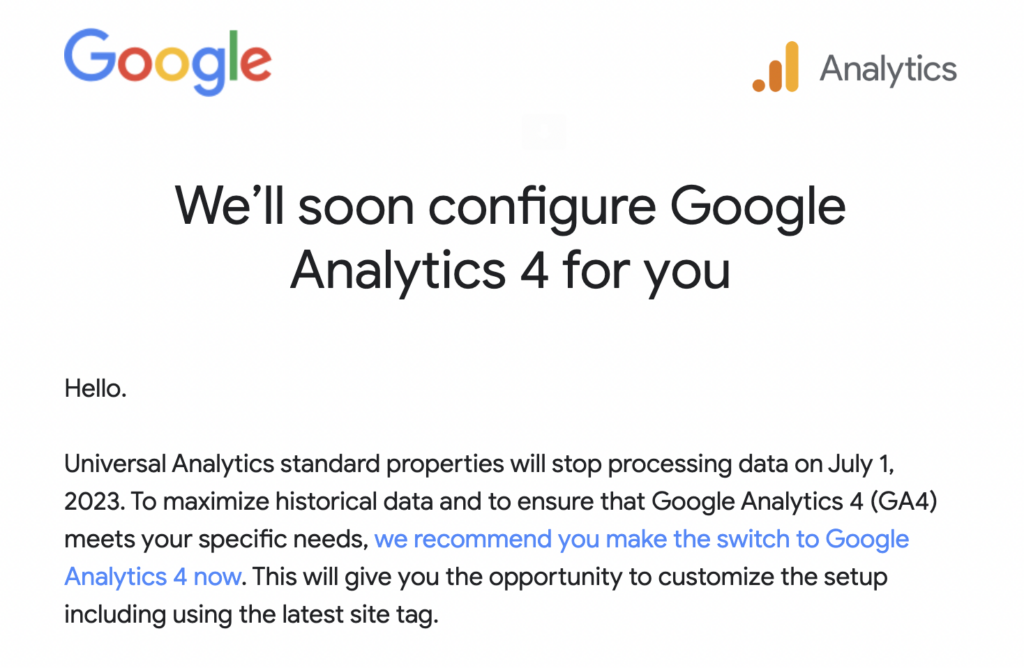Click the tall yellow bar in Analytics icon
The width and height of the screenshot is (1024, 668).
[792, 67]
